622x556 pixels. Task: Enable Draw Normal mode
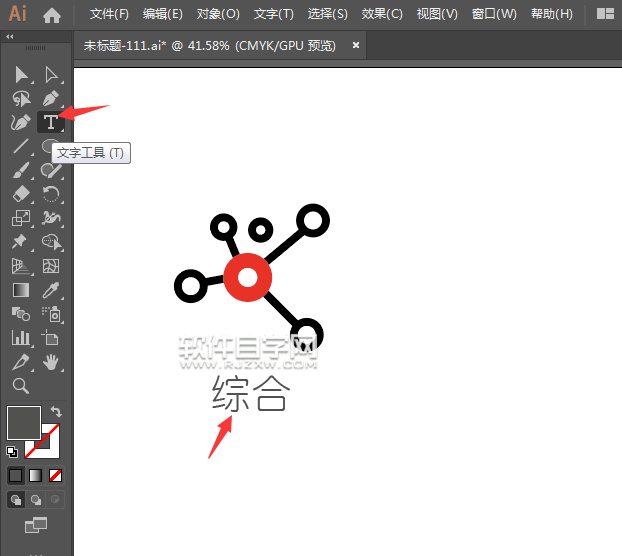tap(16, 500)
